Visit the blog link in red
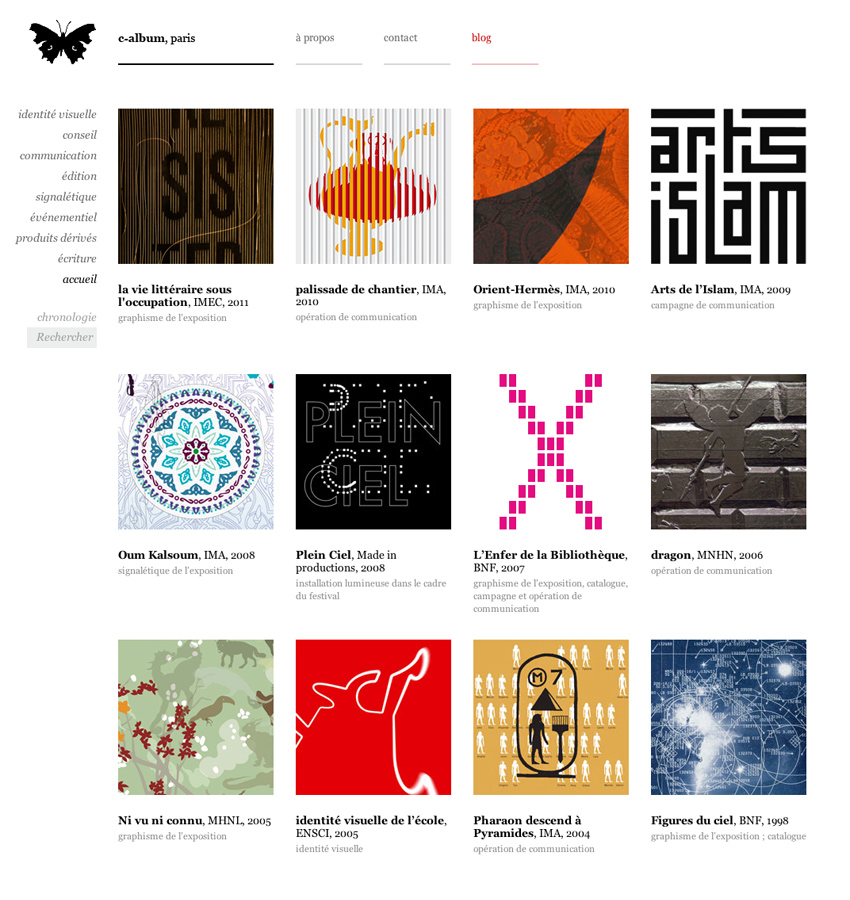 [482, 38]
